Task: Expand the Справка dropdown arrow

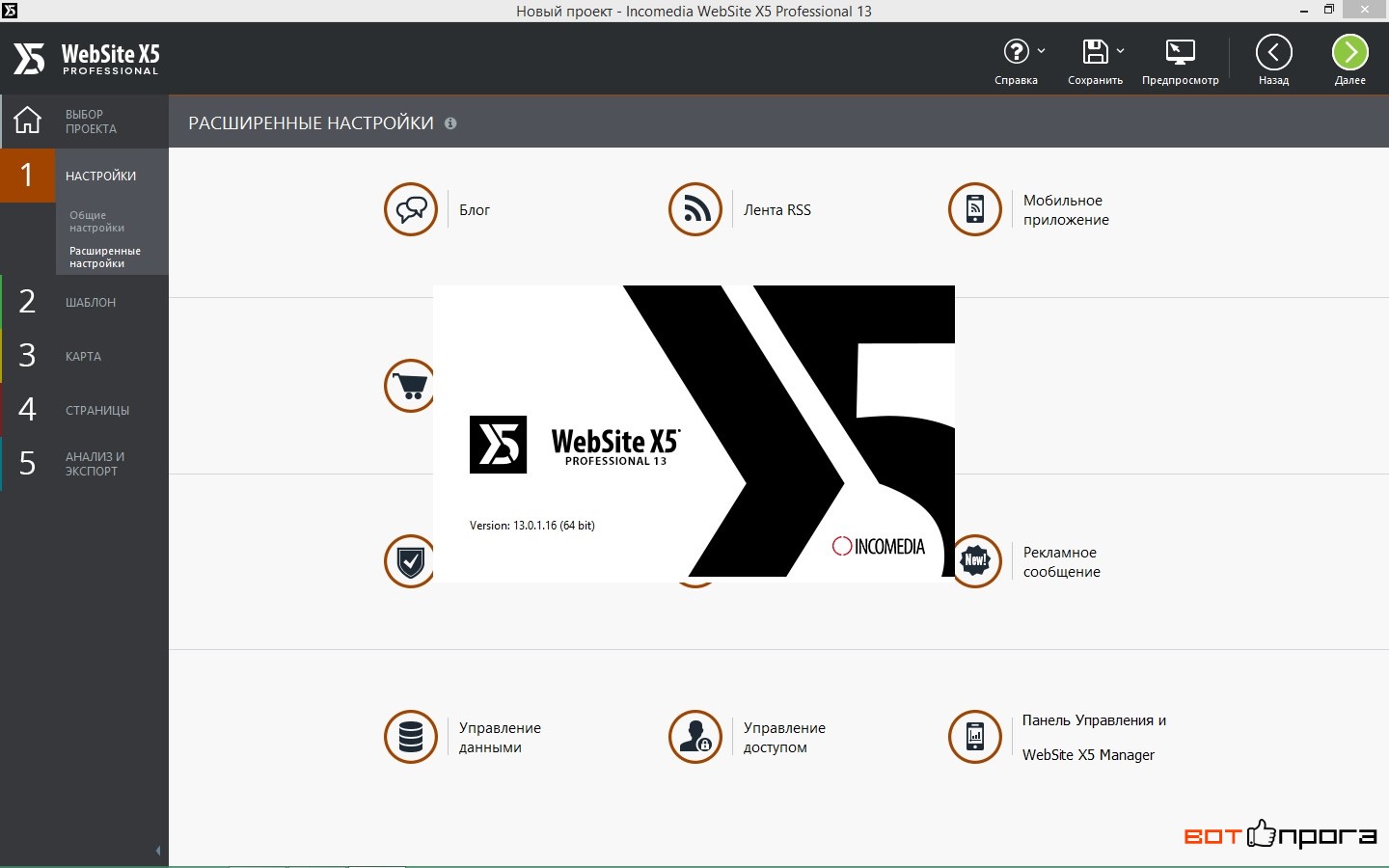Action: pyautogui.click(x=1041, y=51)
